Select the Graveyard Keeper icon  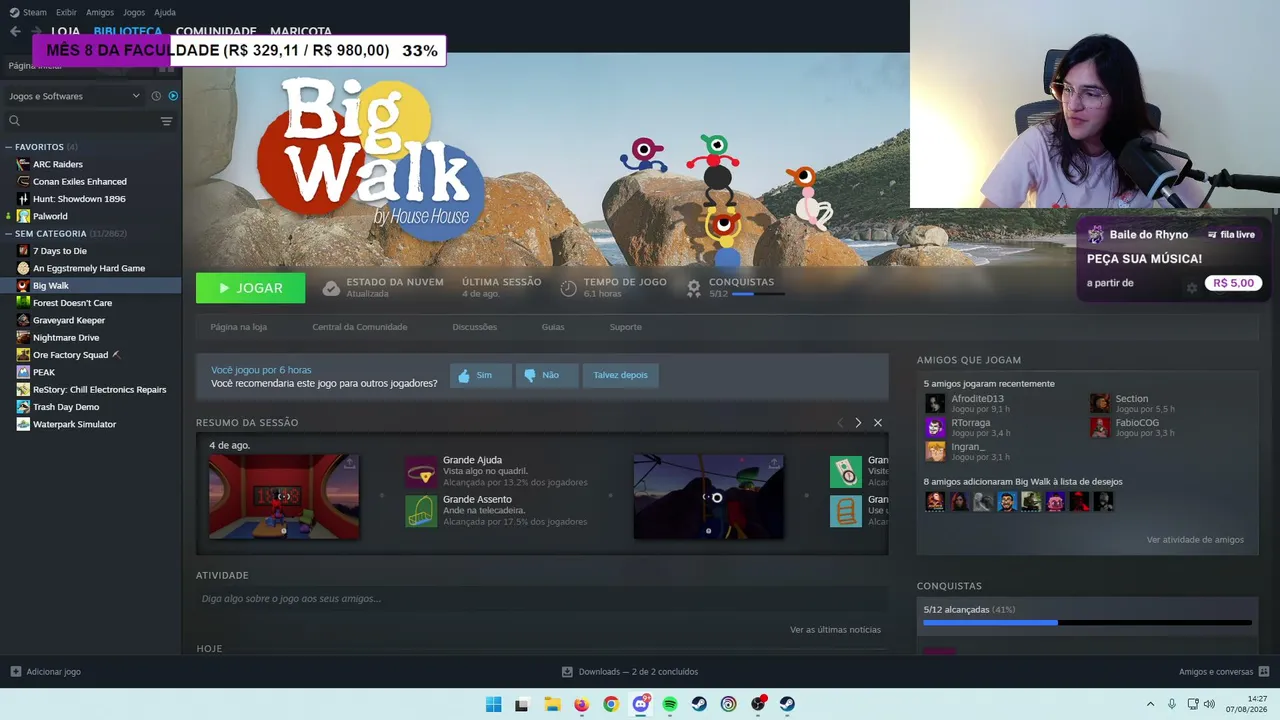point(23,320)
